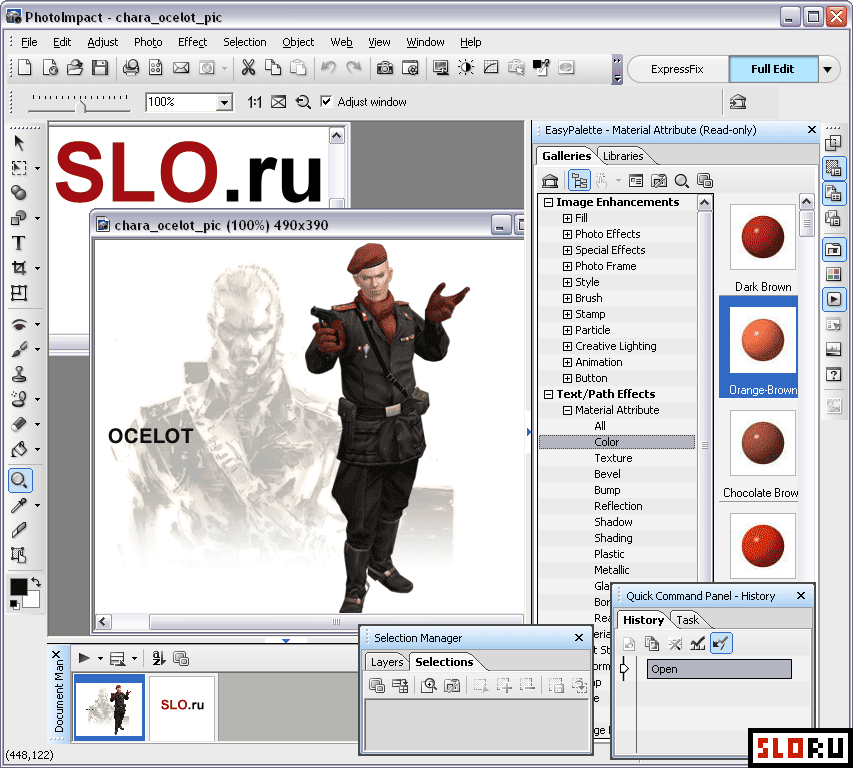Collapse the Text/Path Effects tree
The image size is (853, 768).
[x=549, y=394]
